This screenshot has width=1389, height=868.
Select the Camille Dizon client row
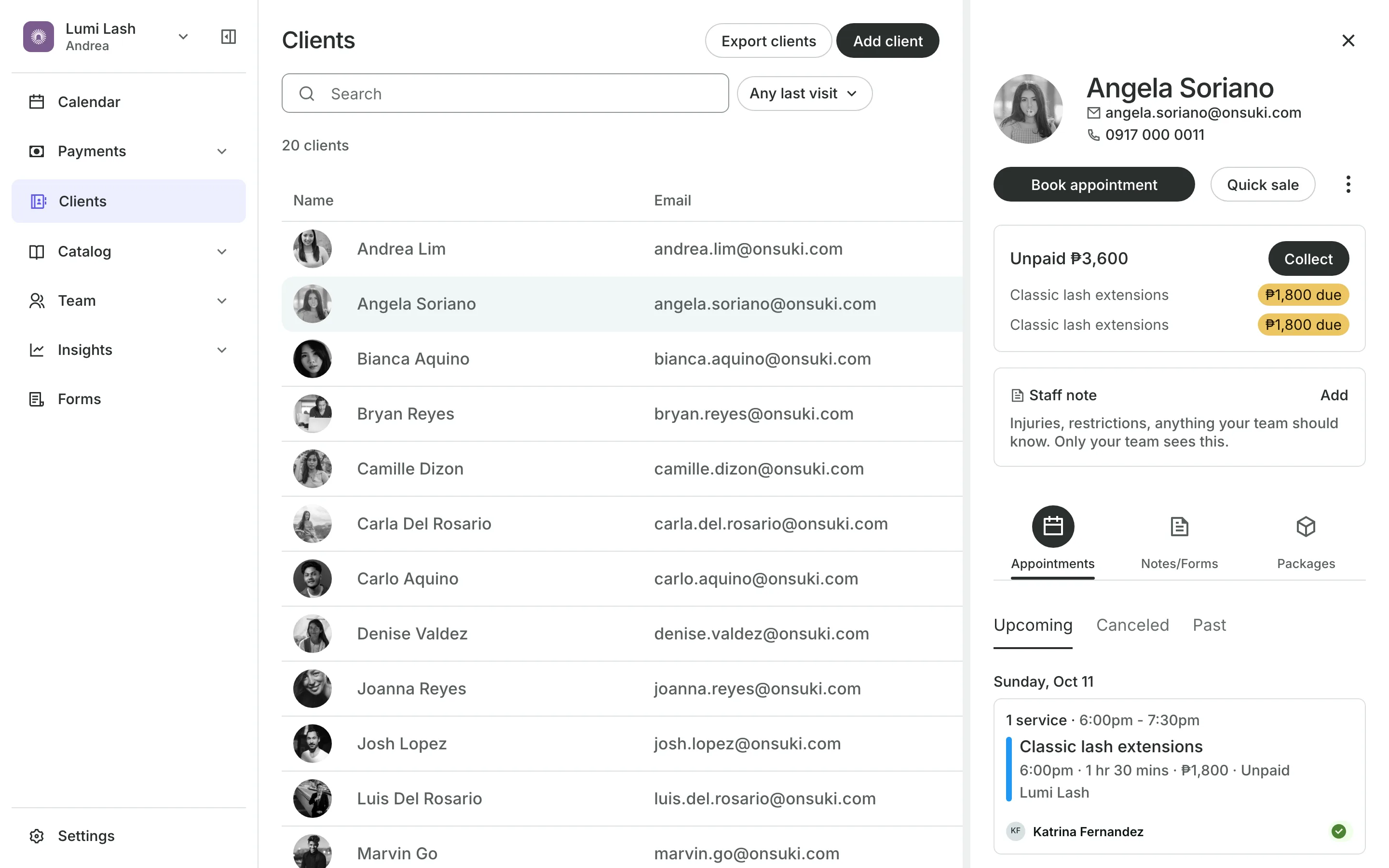click(622, 469)
